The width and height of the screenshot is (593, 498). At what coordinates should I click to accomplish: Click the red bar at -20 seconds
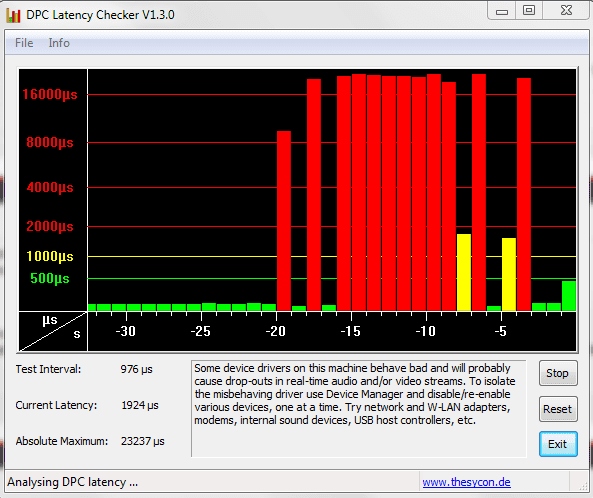click(x=284, y=221)
